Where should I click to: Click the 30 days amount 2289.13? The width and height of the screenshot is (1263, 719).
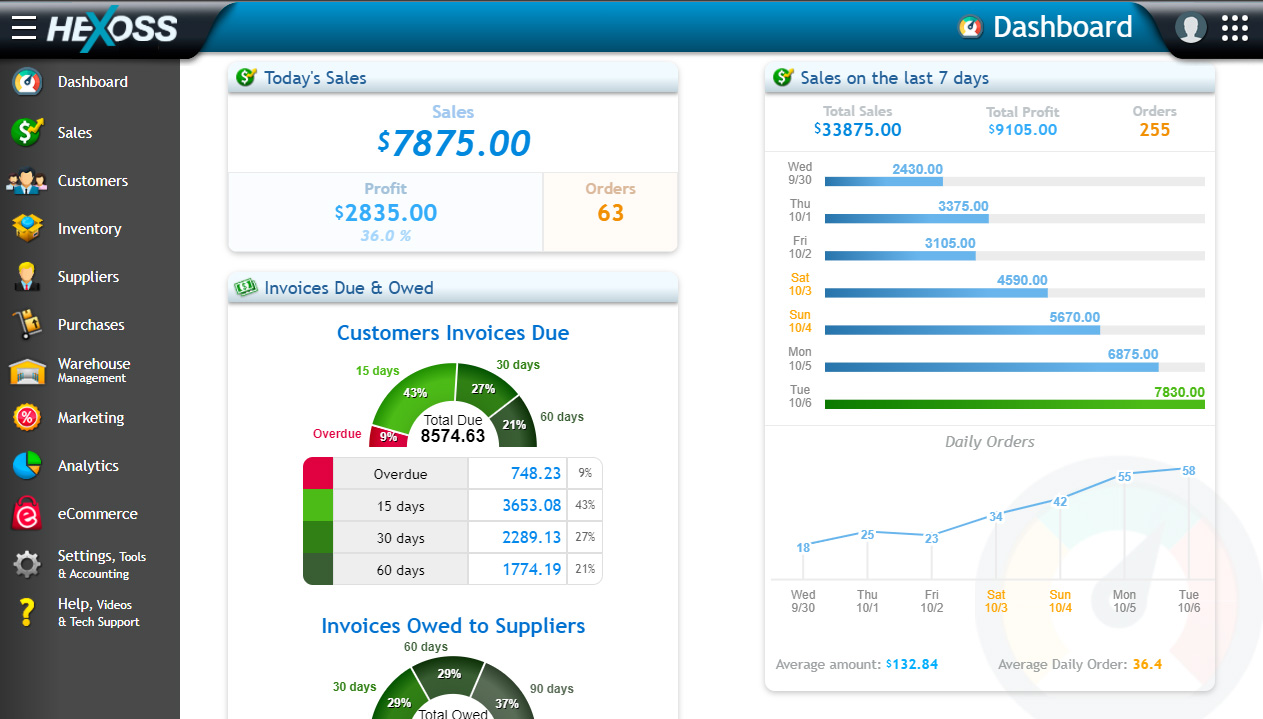(532, 538)
